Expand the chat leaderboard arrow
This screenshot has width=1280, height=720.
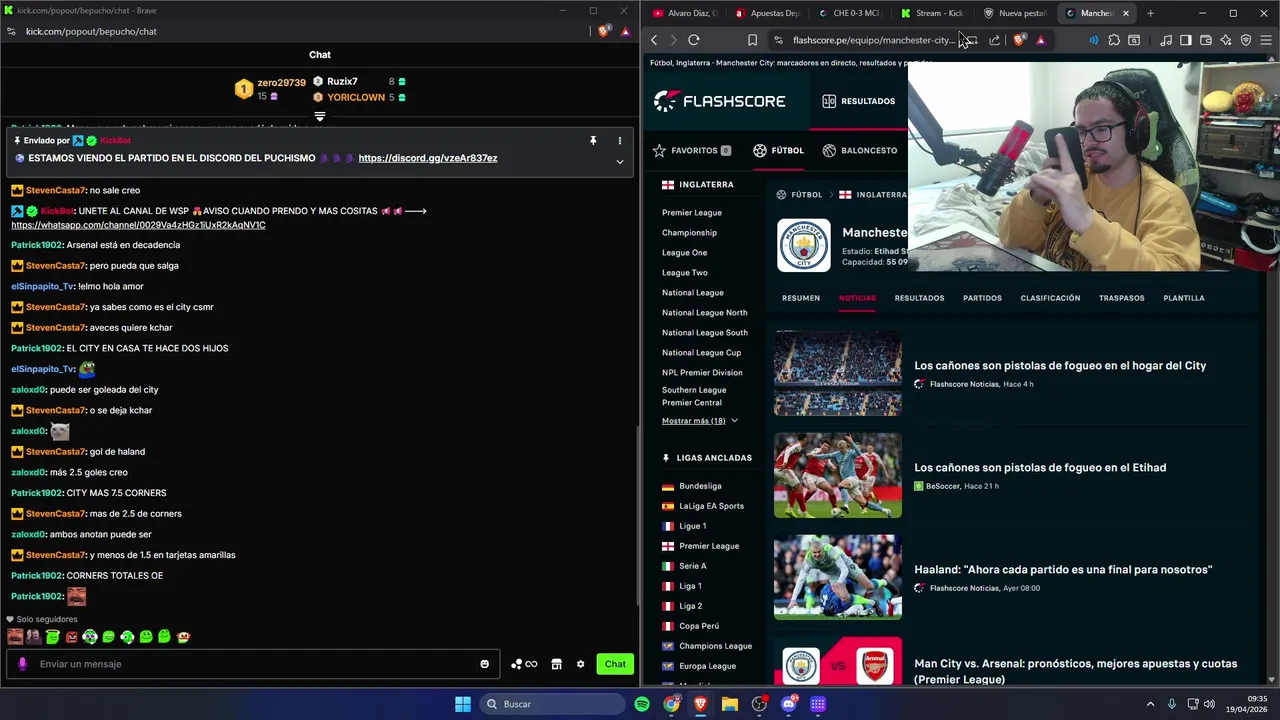pyautogui.click(x=320, y=117)
